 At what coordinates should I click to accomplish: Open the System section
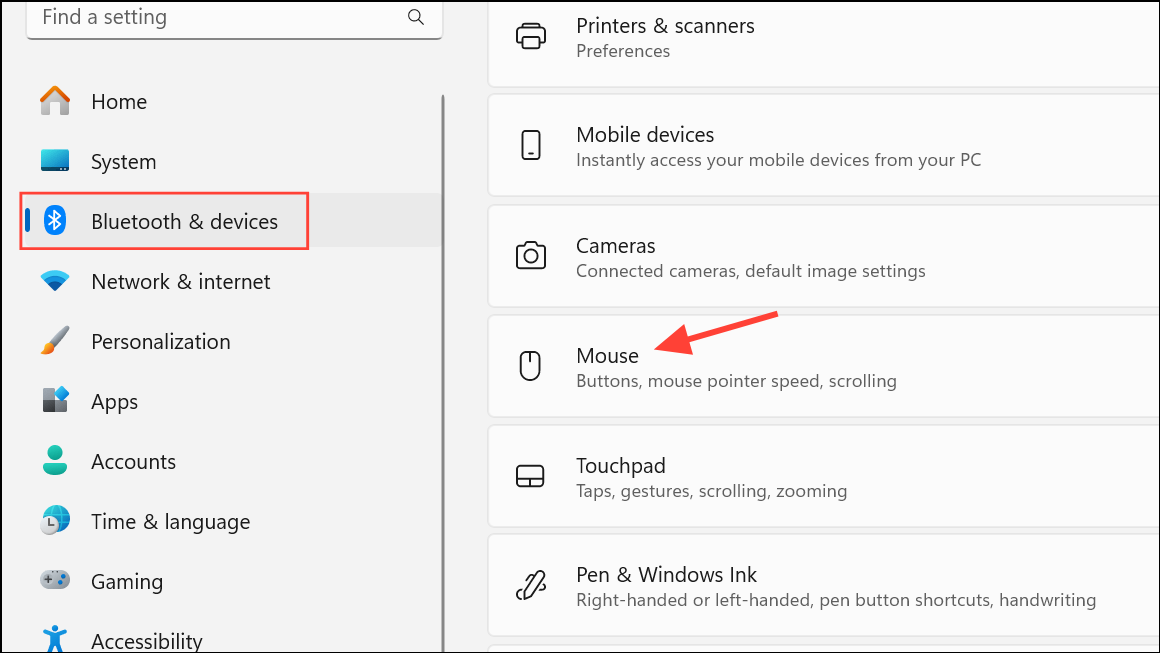pos(121,160)
